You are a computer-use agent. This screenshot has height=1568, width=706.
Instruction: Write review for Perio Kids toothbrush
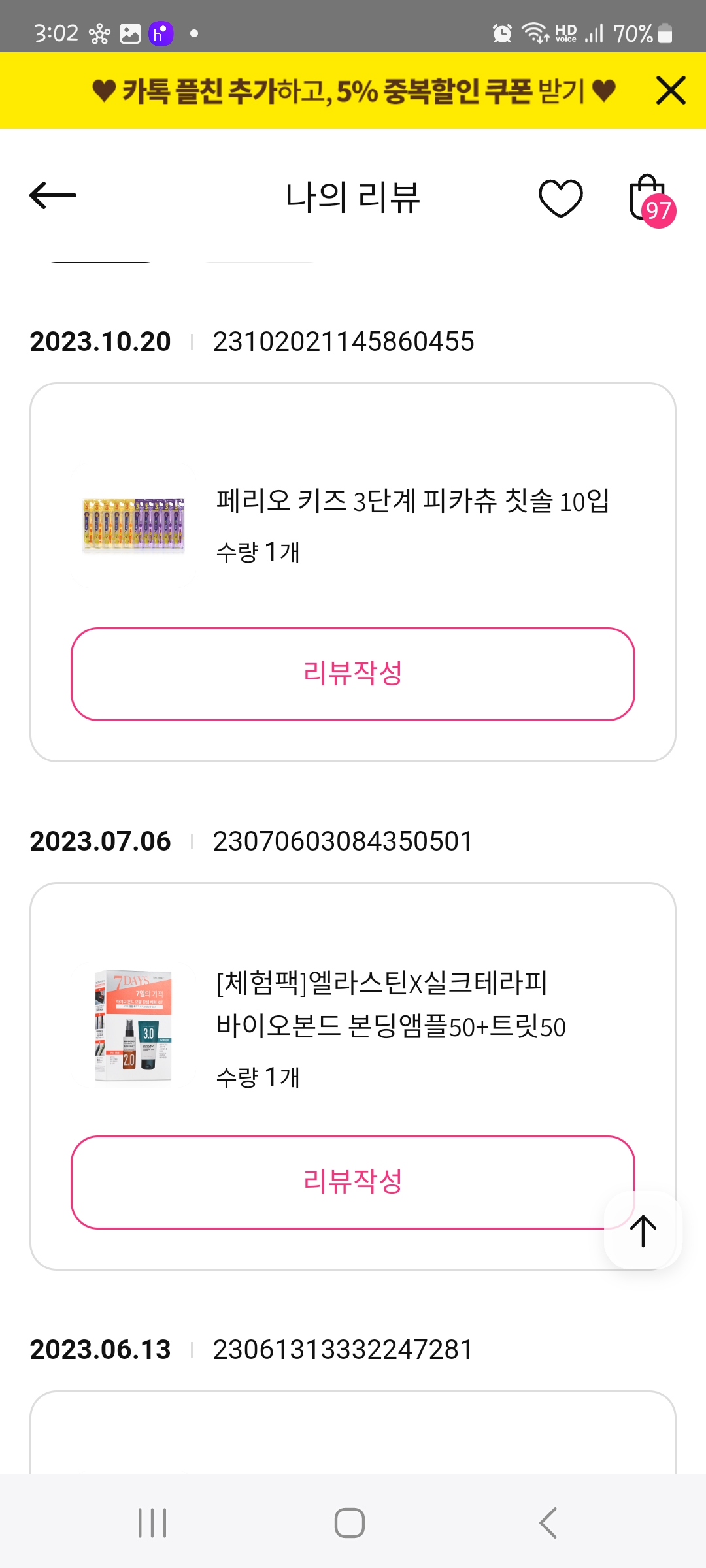(x=353, y=674)
